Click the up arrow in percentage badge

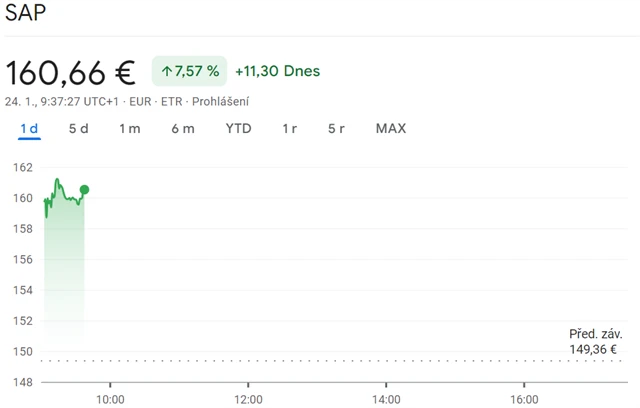166,72
